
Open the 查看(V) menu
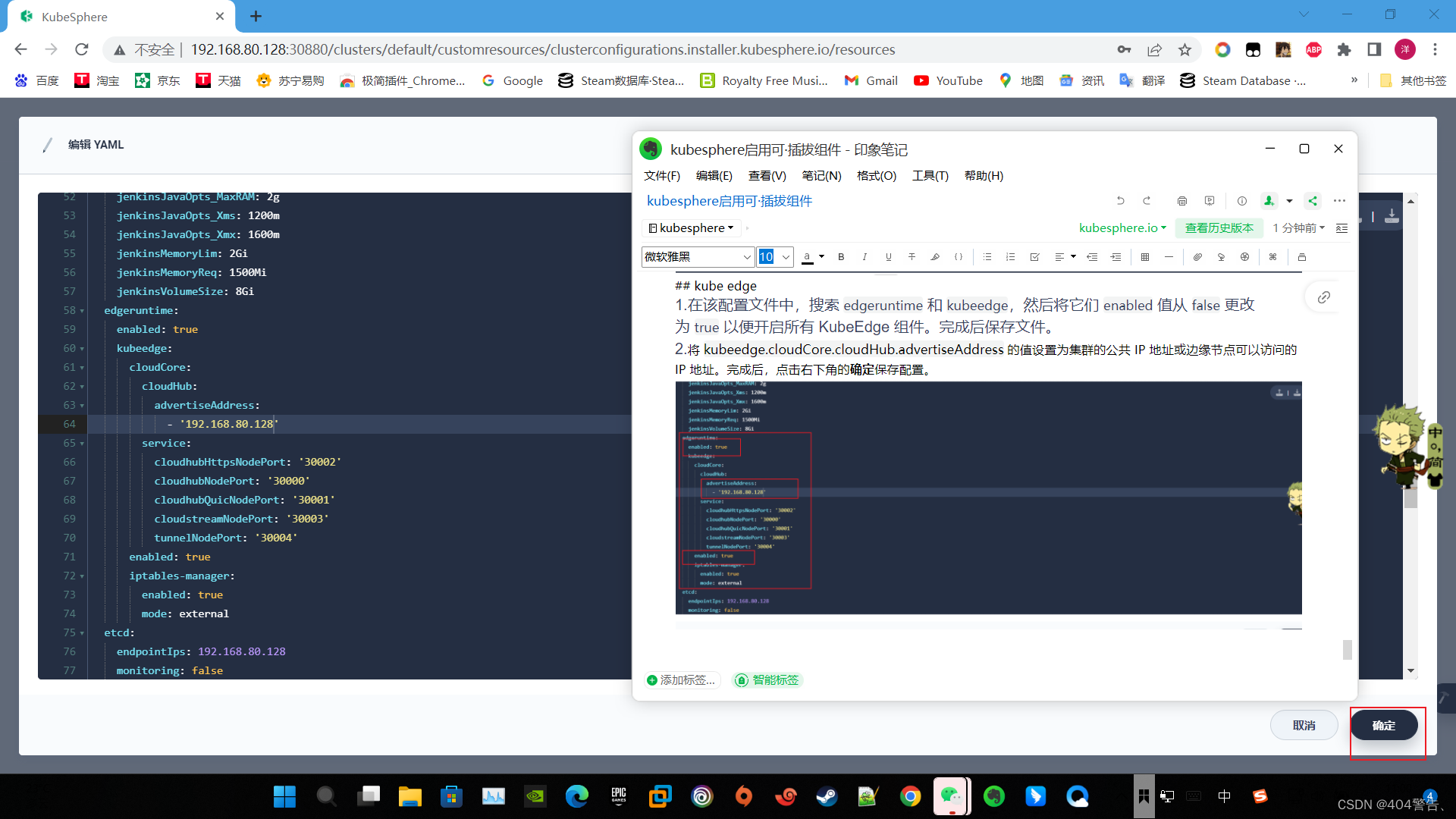(x=767, y=176)
